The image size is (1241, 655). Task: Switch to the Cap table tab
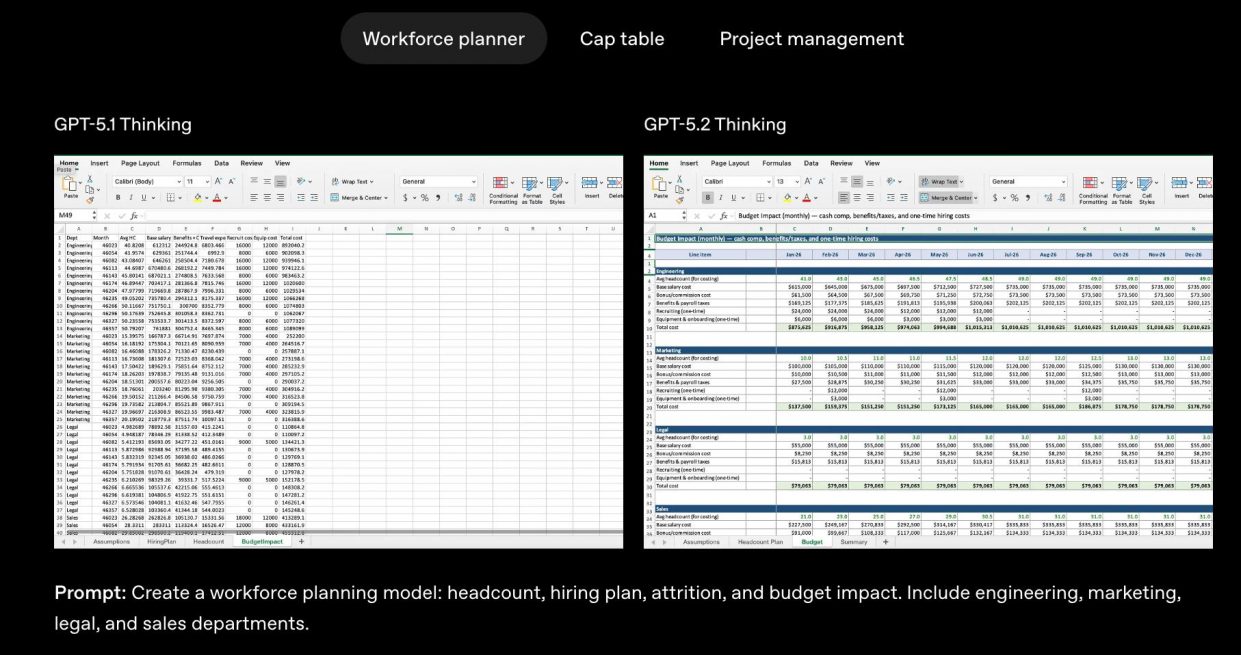[x=622, y=39]
